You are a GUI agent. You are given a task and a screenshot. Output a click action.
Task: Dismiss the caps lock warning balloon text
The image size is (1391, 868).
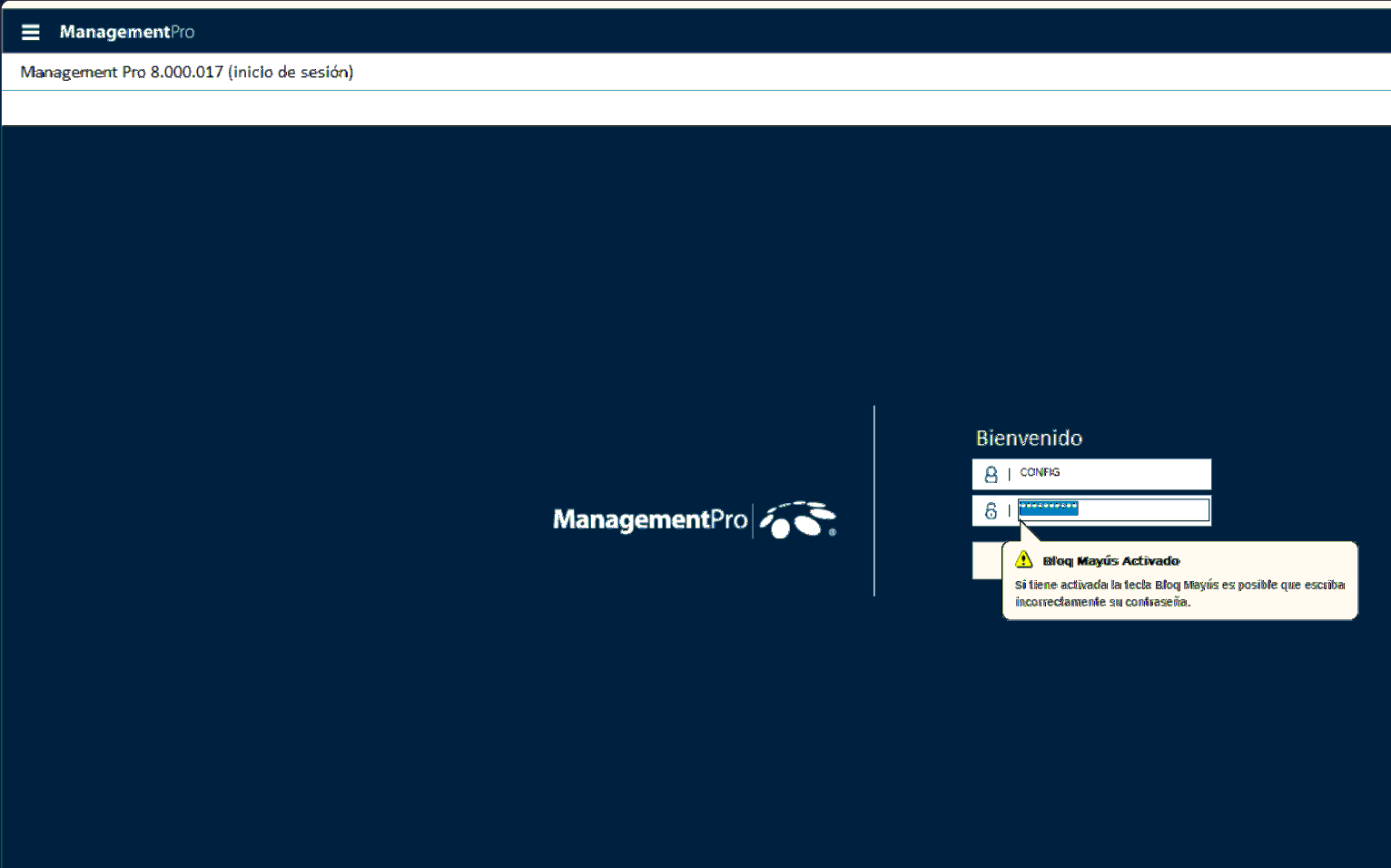click(x=1179, y=593)
